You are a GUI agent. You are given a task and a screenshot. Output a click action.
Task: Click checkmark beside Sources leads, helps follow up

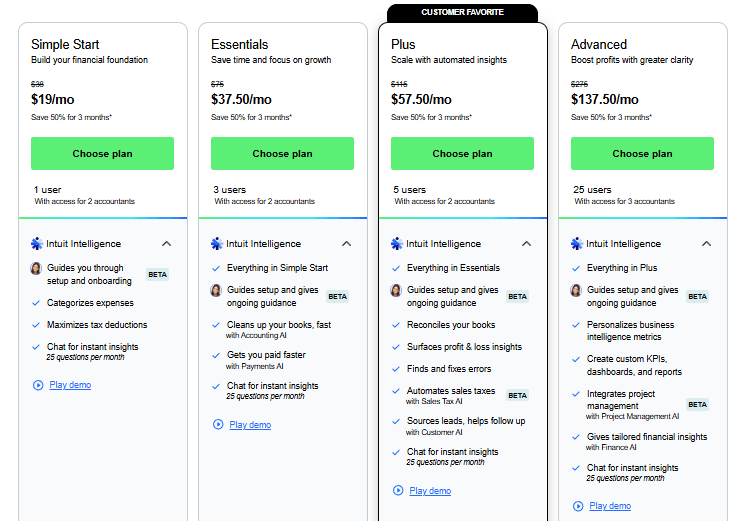396,421
